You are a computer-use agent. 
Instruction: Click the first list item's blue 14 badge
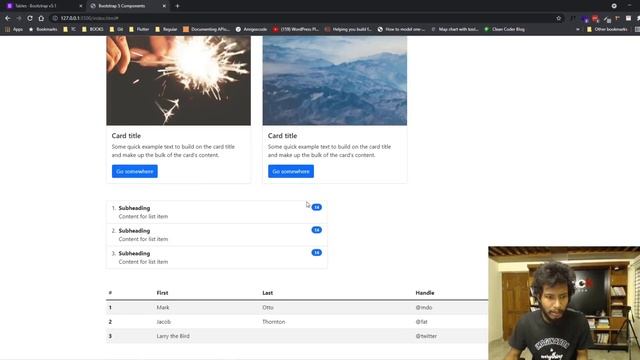pos(317,207)
